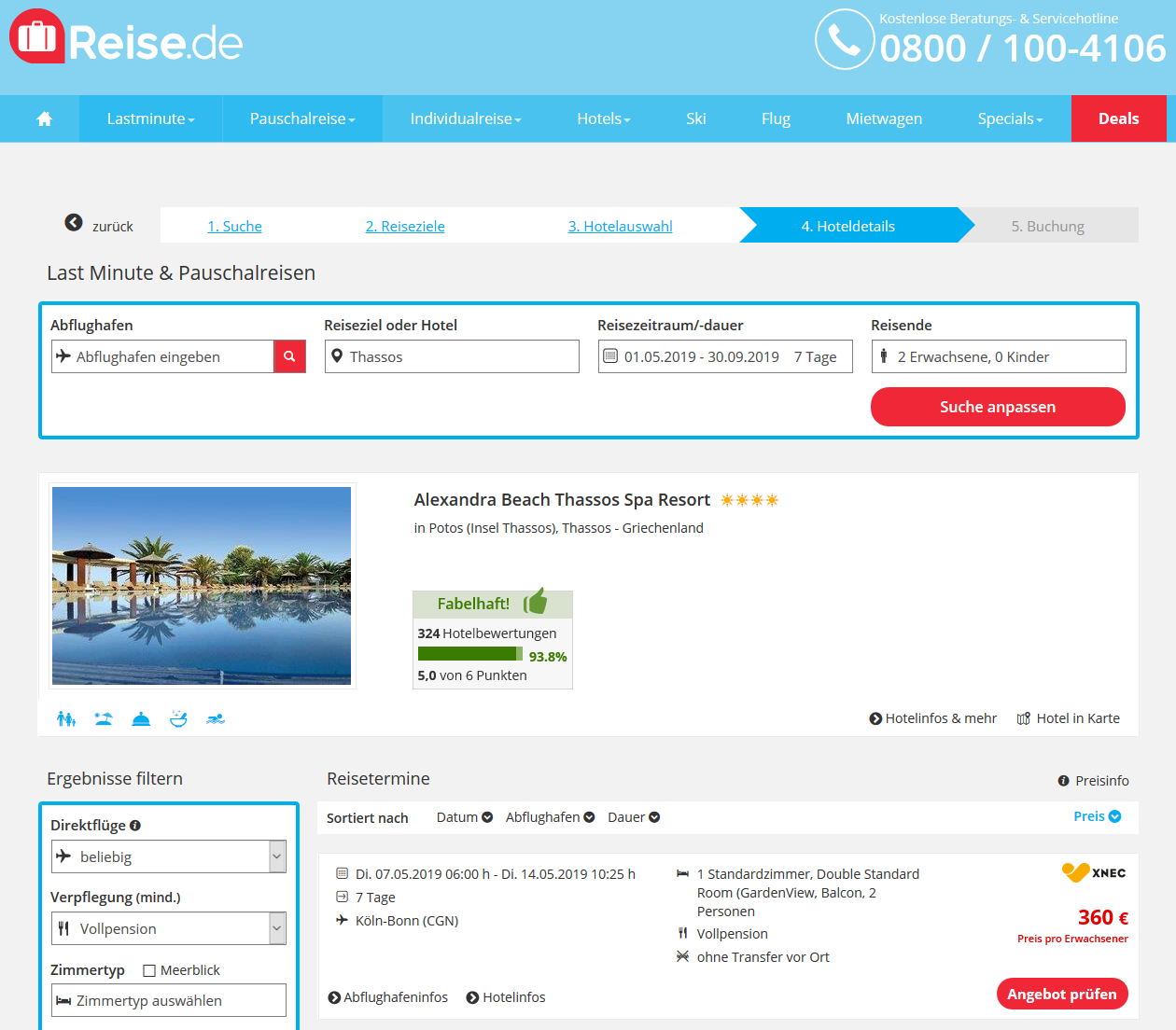Viewport: 1176px width, 1030px height.
Task: Go to the home icon in navbar
Action: pos(44,118)
